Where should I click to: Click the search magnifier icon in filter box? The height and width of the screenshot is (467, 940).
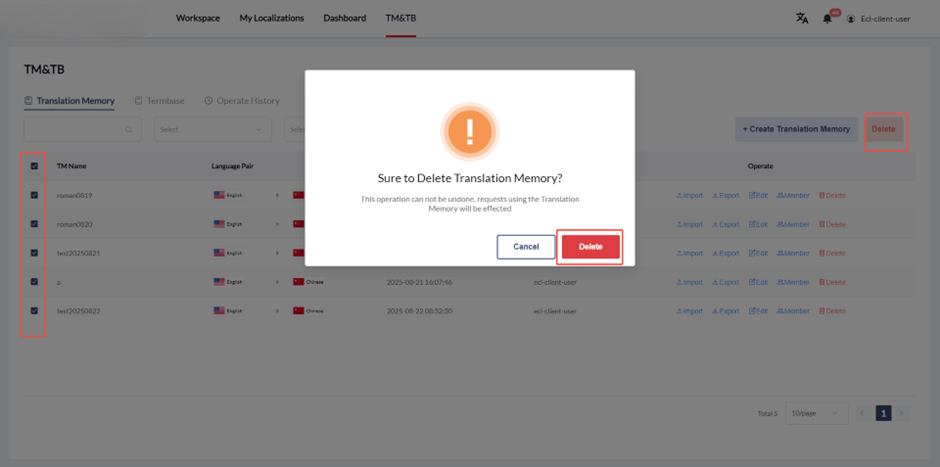(129, 129)
